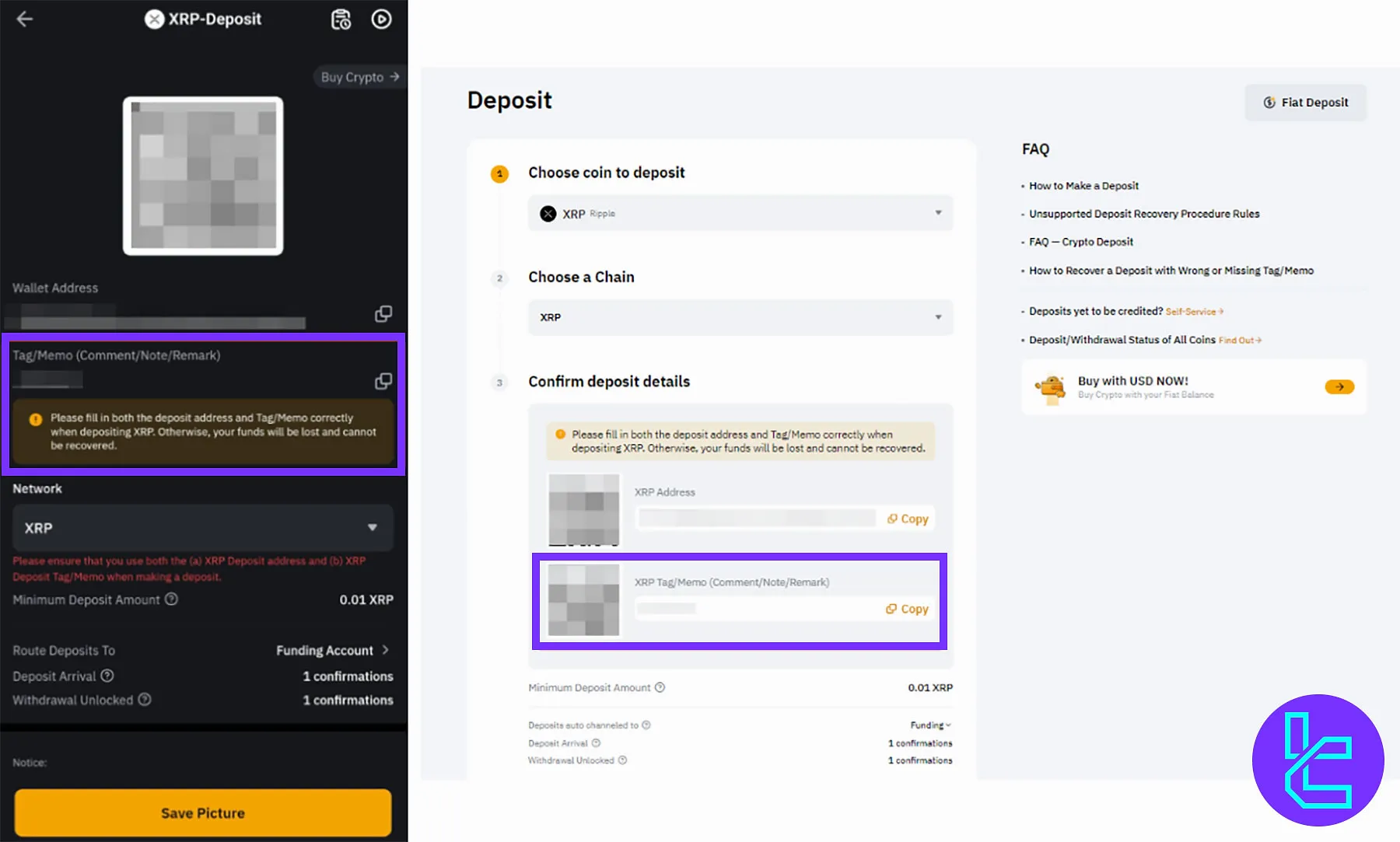Copy the XRP Address on web

click(x=908, y=519)
